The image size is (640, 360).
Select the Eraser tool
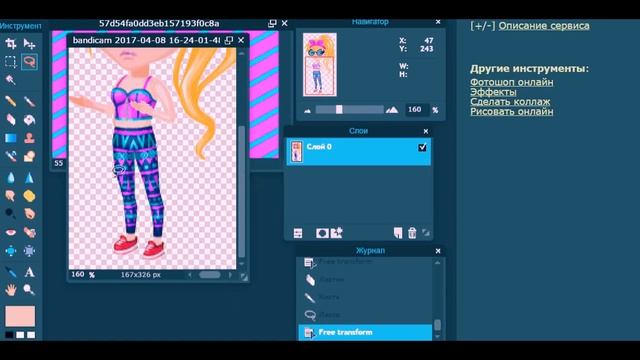11,120
